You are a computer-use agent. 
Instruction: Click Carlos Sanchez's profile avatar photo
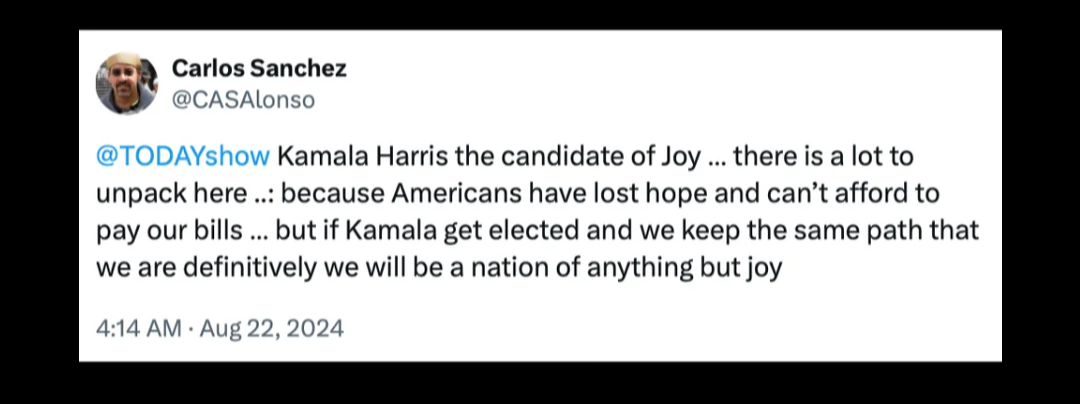pyautogui.click(x=126, y=83)
